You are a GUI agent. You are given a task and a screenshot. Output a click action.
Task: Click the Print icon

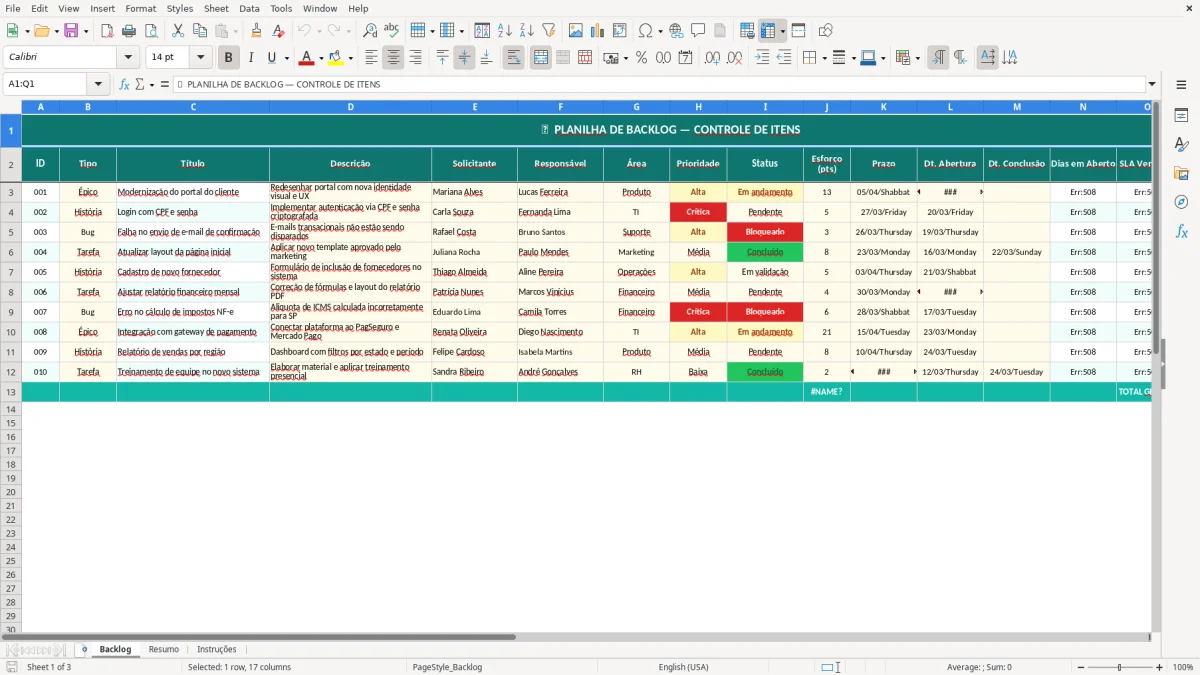(x=131, y=31)
